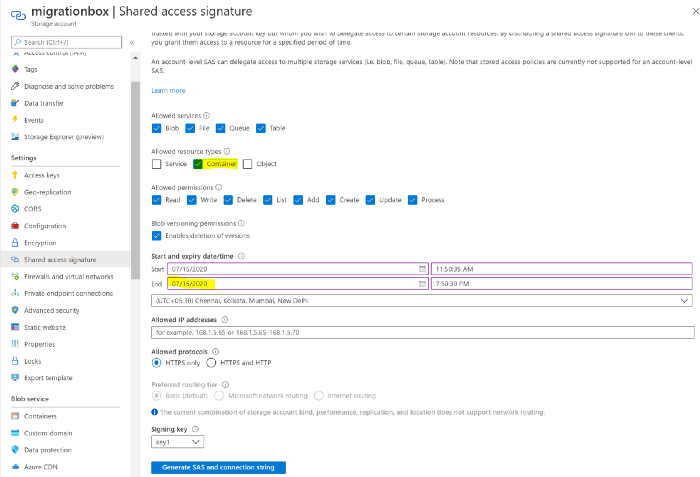Click the Export template icon

[15, 377]
